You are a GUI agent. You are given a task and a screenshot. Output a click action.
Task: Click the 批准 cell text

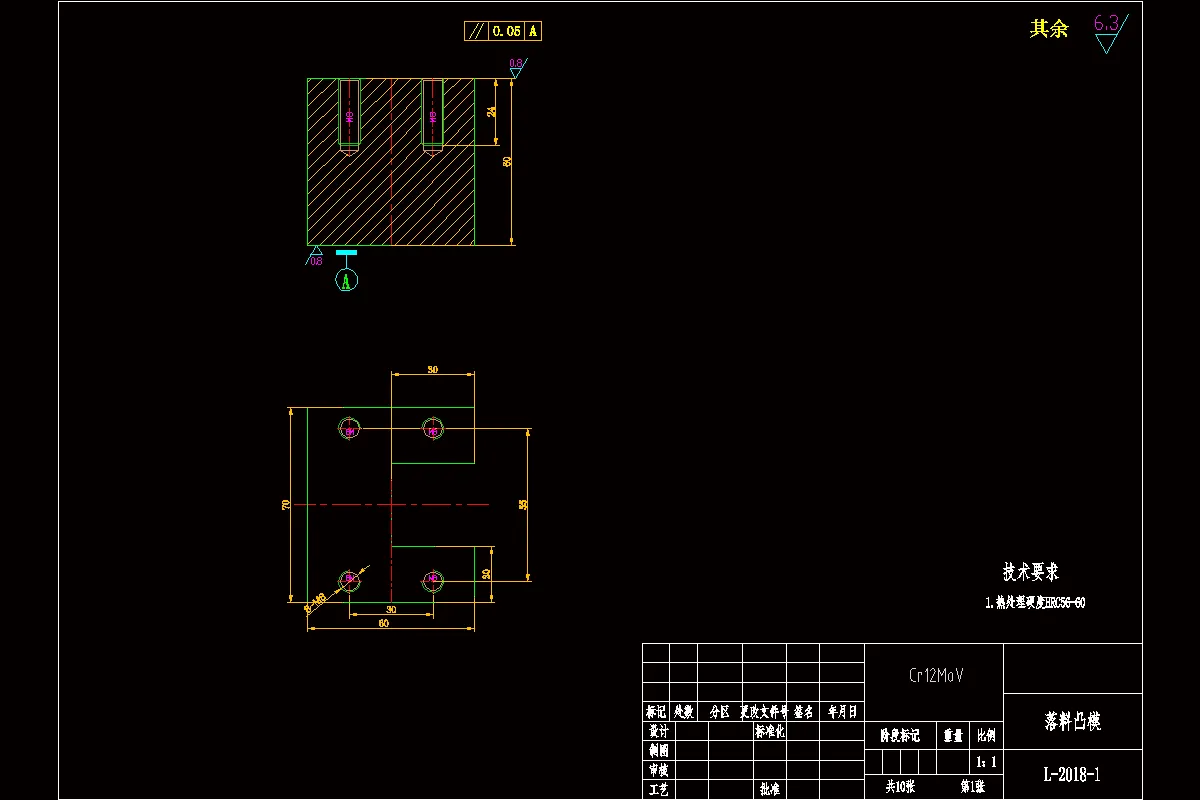pos(770,788)
